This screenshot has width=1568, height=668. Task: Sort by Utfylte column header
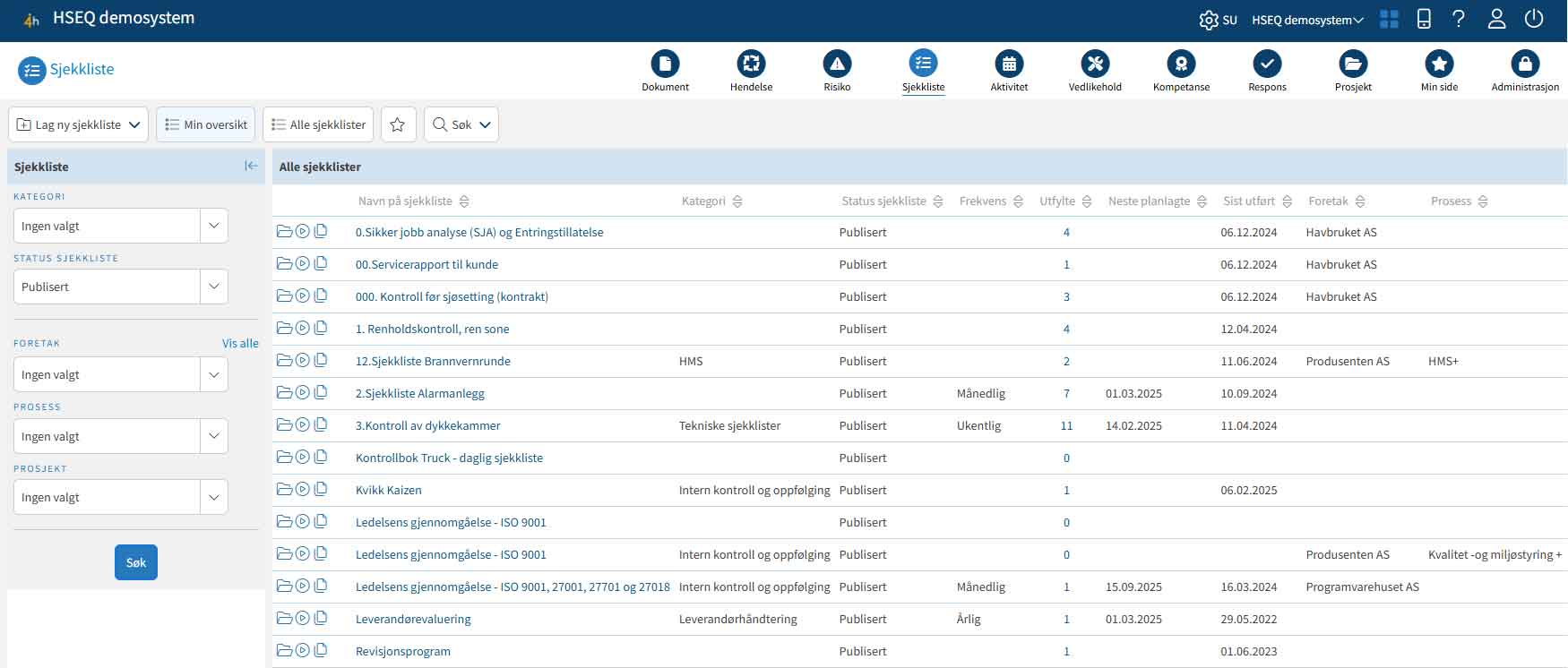1065,201
